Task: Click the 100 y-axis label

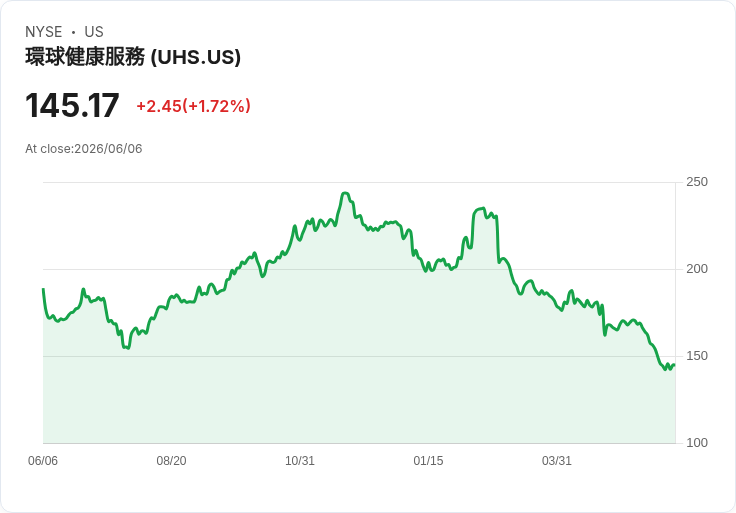Action: 697,443
